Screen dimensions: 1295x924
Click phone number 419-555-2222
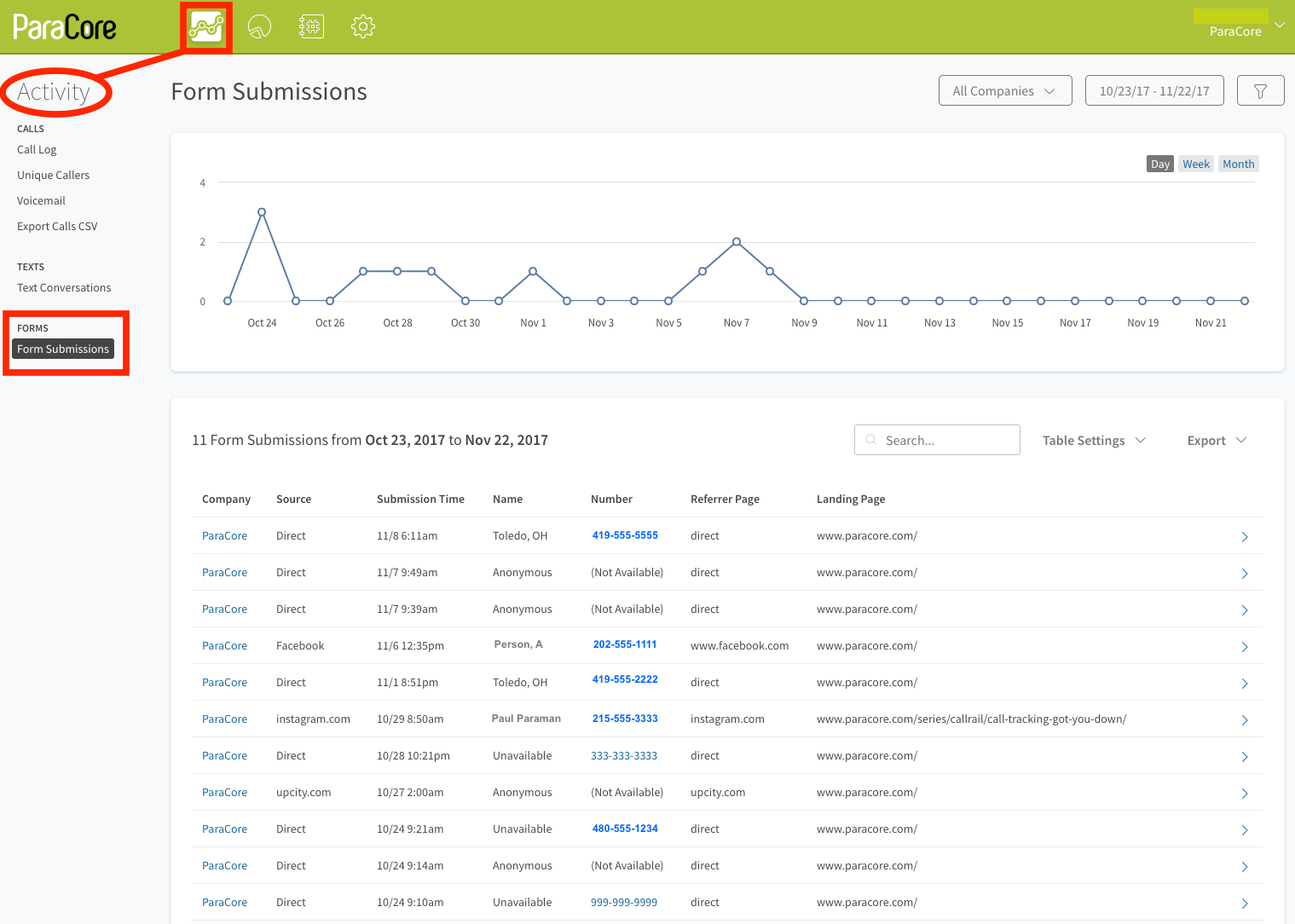625,679
